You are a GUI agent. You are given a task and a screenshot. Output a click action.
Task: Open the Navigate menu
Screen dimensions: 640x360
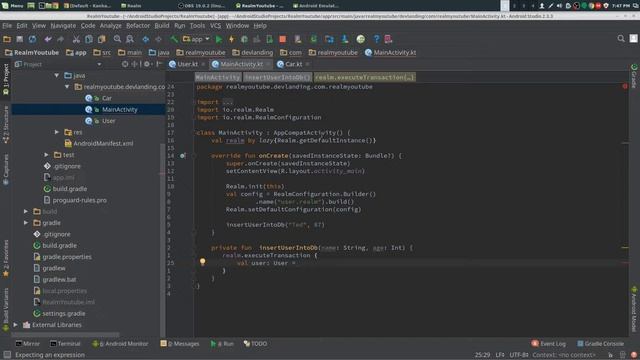pyautogui.click(x=63, y=26)
